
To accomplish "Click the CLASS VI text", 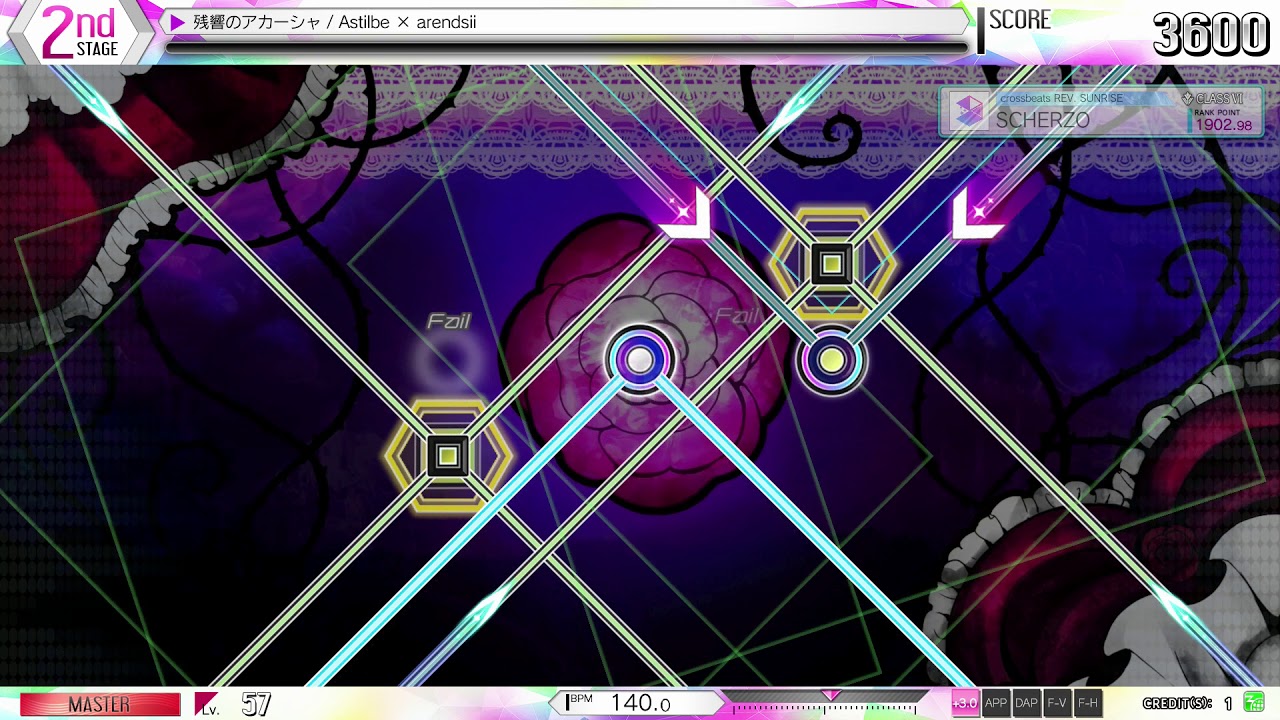I will coord(1220,98).
